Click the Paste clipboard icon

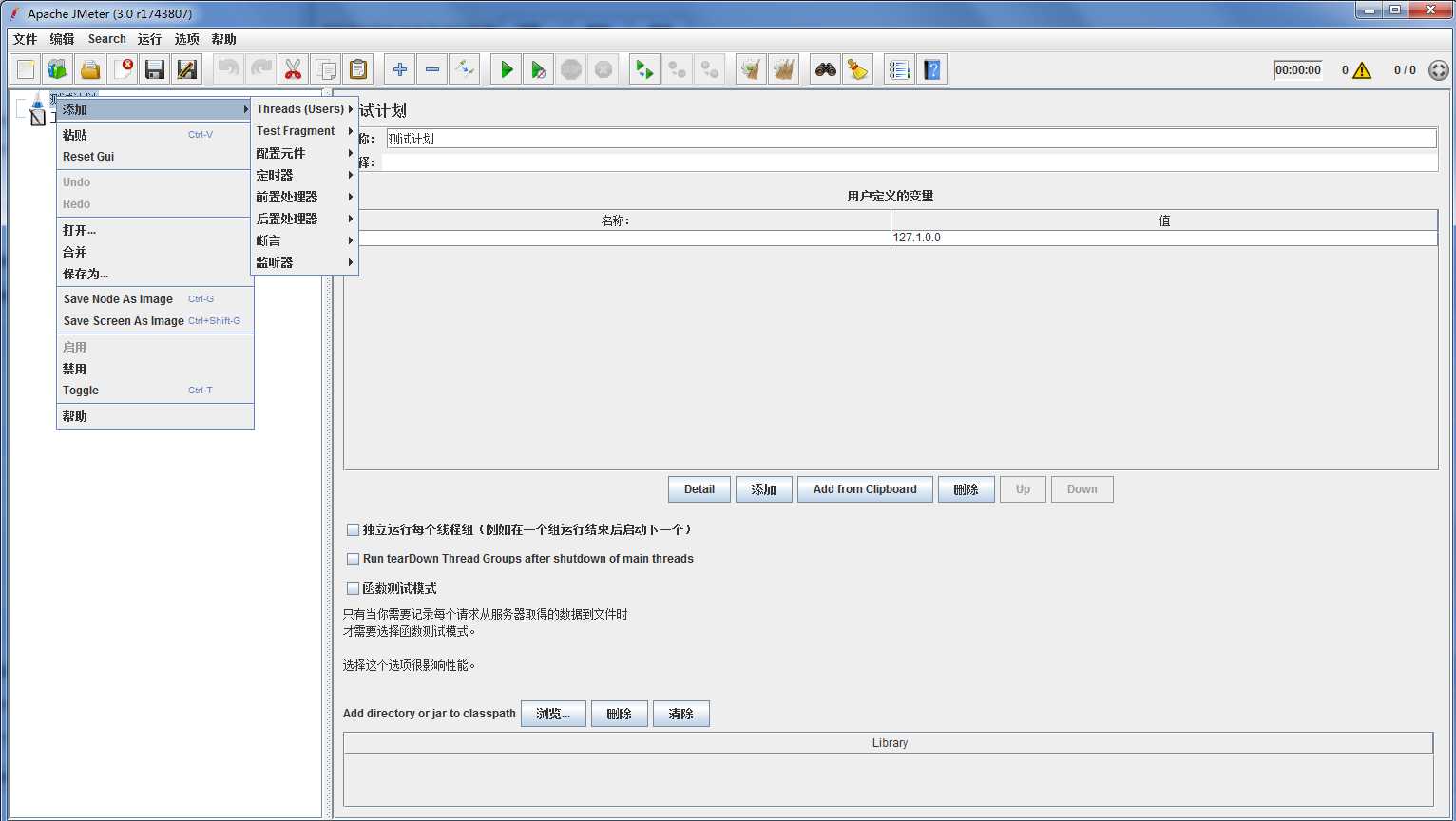(357, 69)
